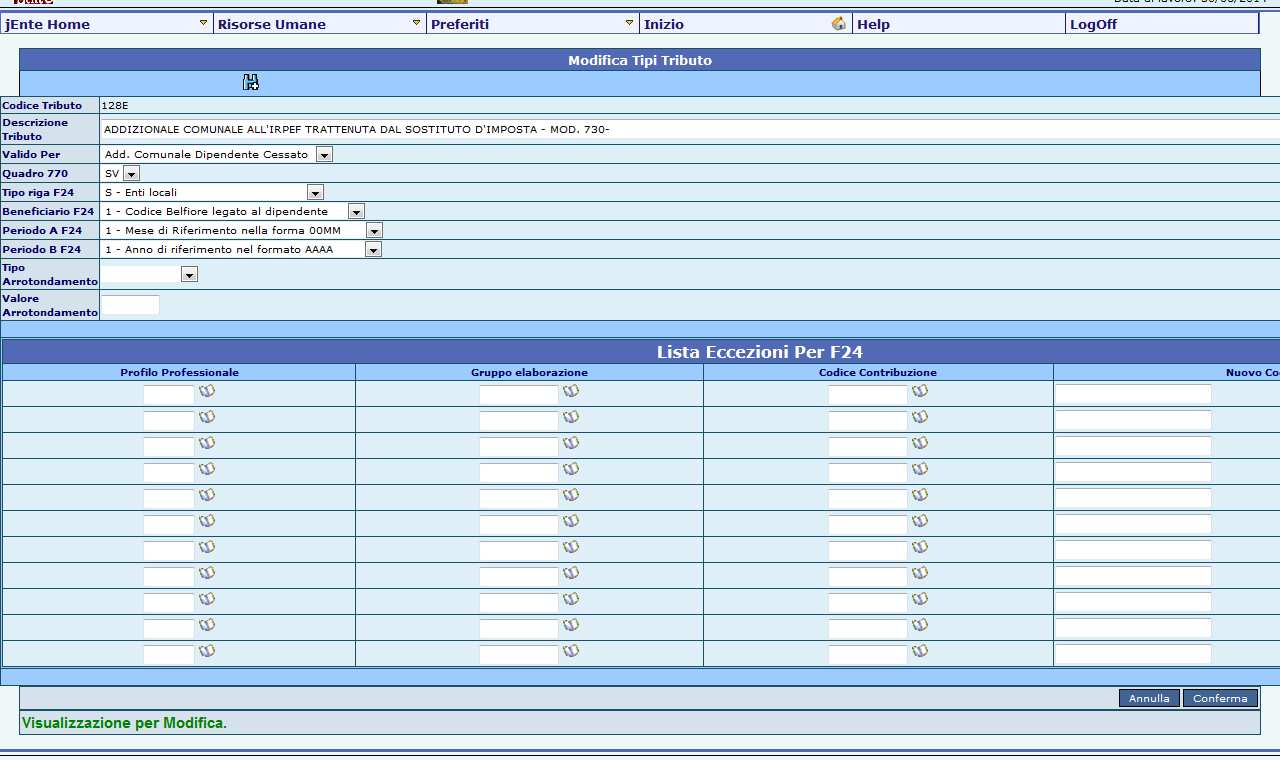Click the Gruppo elaborazione column header
This screenshot has width=1280, height=760.
(529, 372)
